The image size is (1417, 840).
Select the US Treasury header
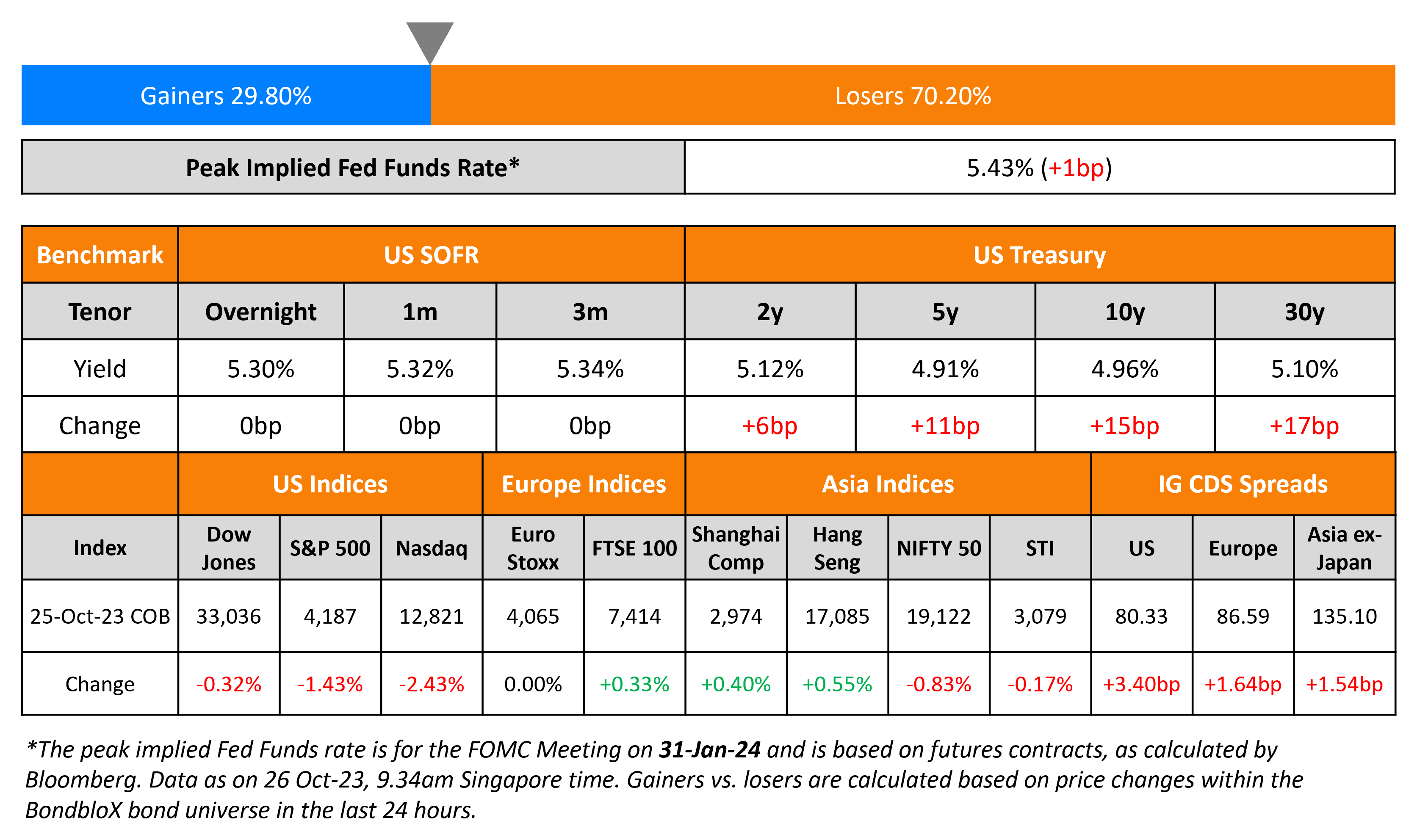pyautogui.click(x=1039, y=255)
